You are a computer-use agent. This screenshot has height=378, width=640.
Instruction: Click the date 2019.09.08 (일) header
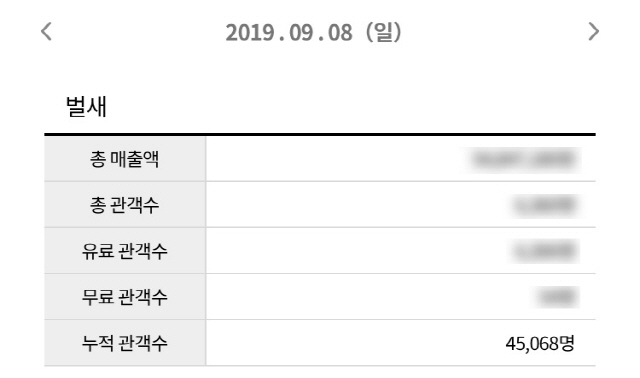tap(313, 32)
